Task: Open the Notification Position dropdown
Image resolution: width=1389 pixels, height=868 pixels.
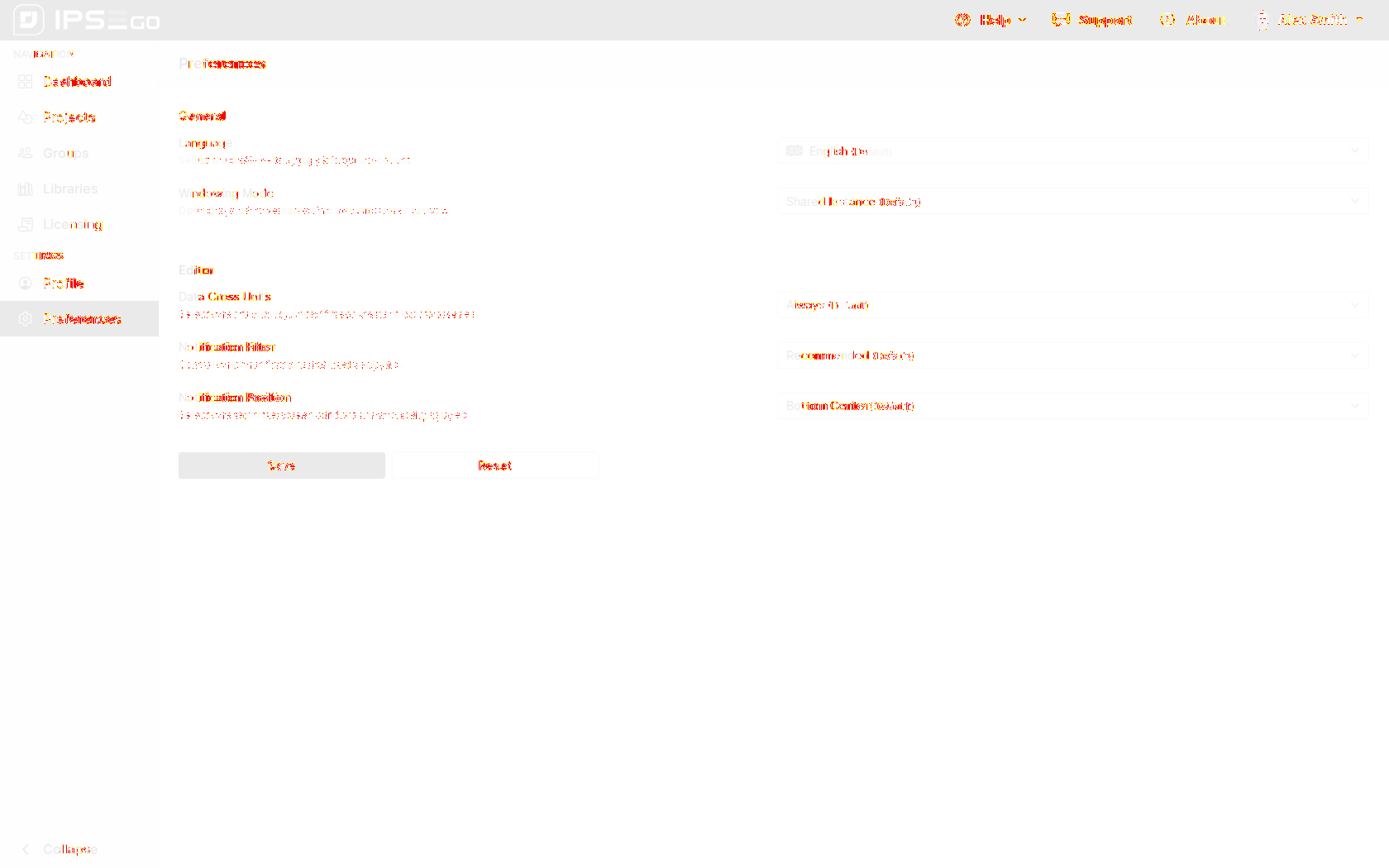Action: [1072, 406]
